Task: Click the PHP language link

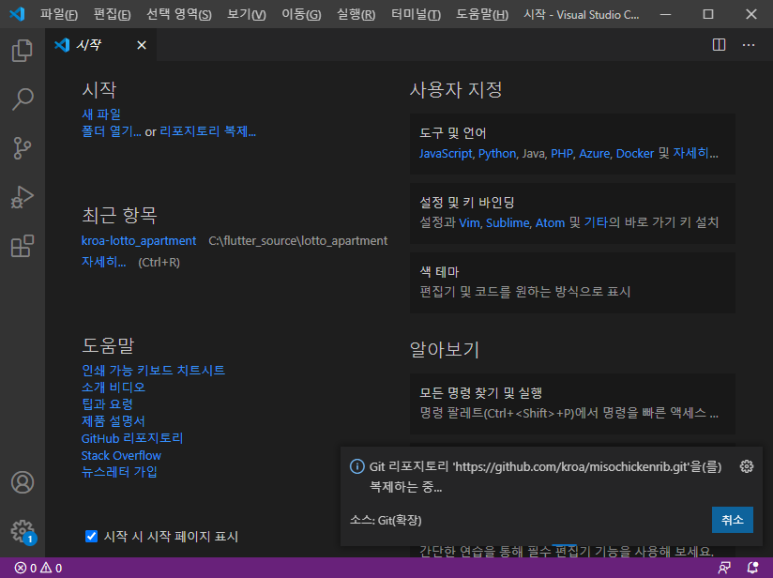Action: [x=562, y=153]
